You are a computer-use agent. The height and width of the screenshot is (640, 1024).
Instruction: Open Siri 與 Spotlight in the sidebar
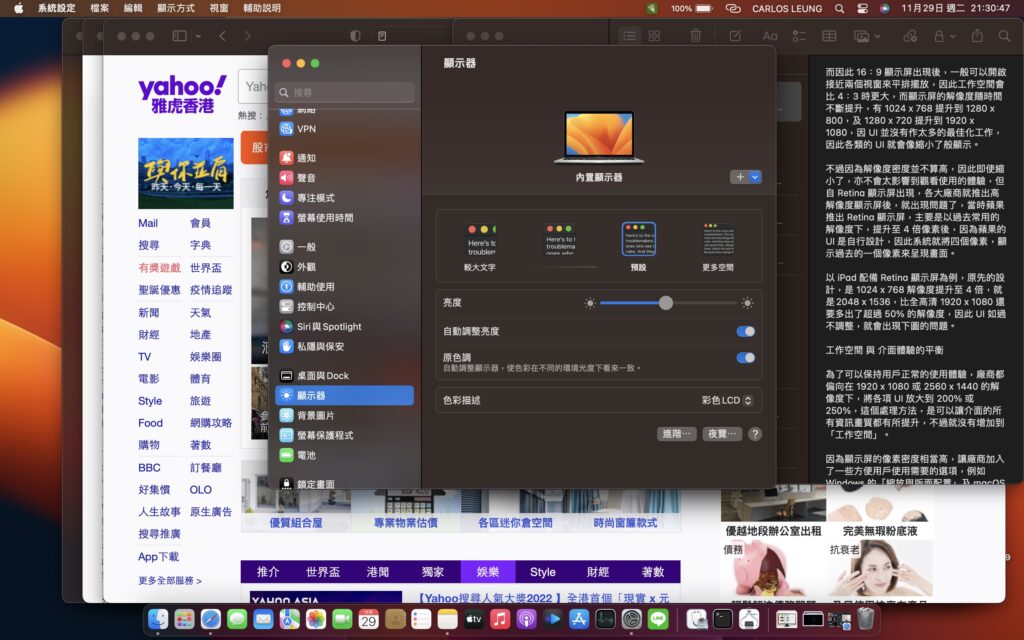pyautogui.click(x=344, y=327)
